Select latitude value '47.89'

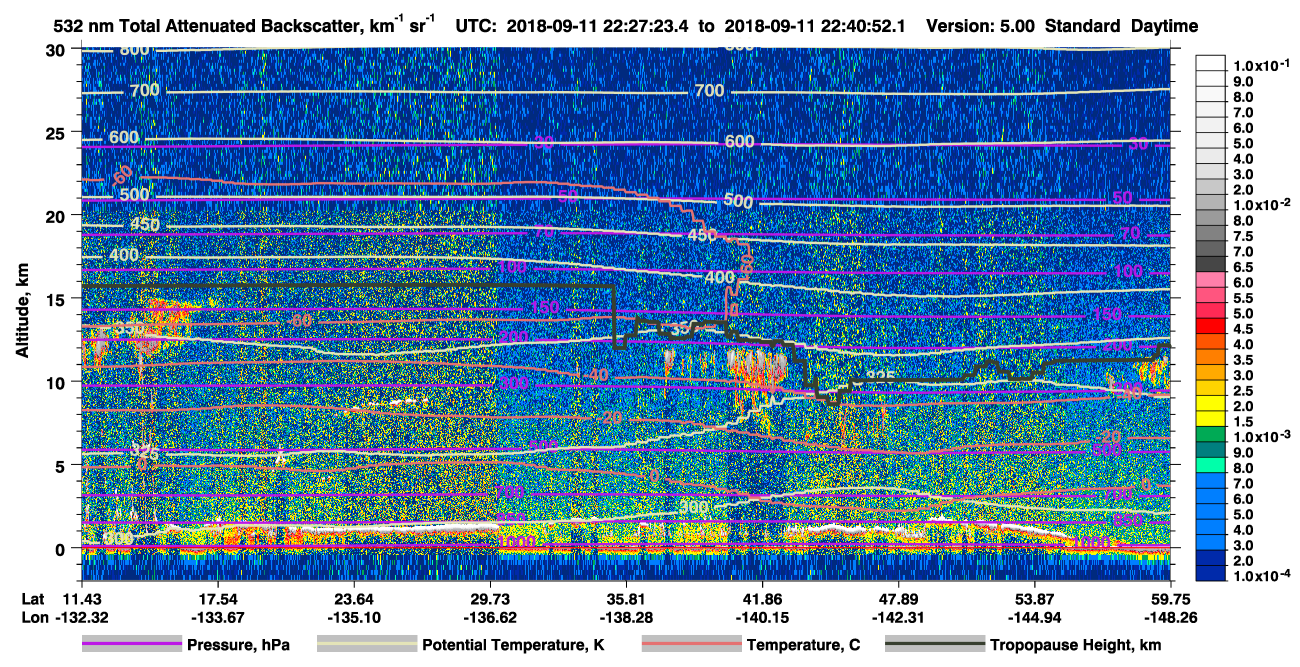(x=898, y=598)
